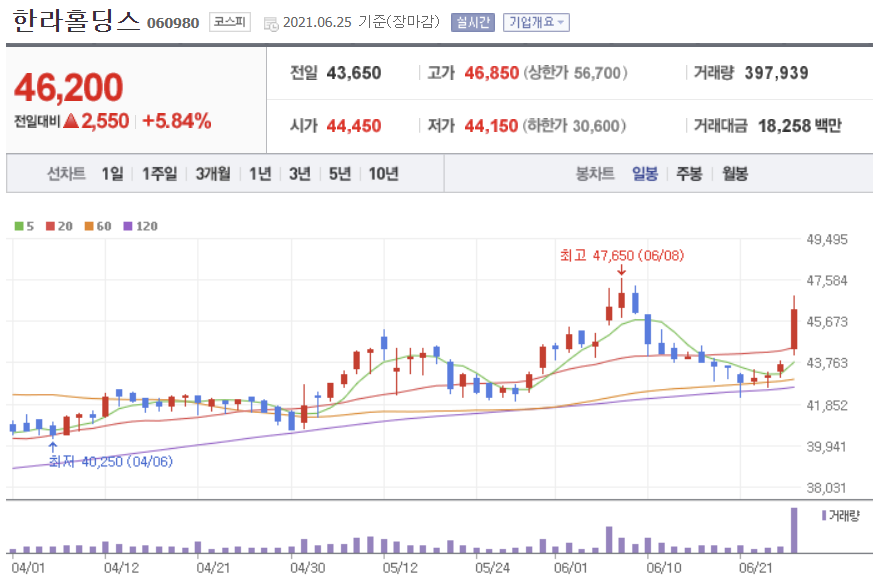Select the 5년 line chart tab
The width and height of the screenshot is (873, 581).
(340, 174)
